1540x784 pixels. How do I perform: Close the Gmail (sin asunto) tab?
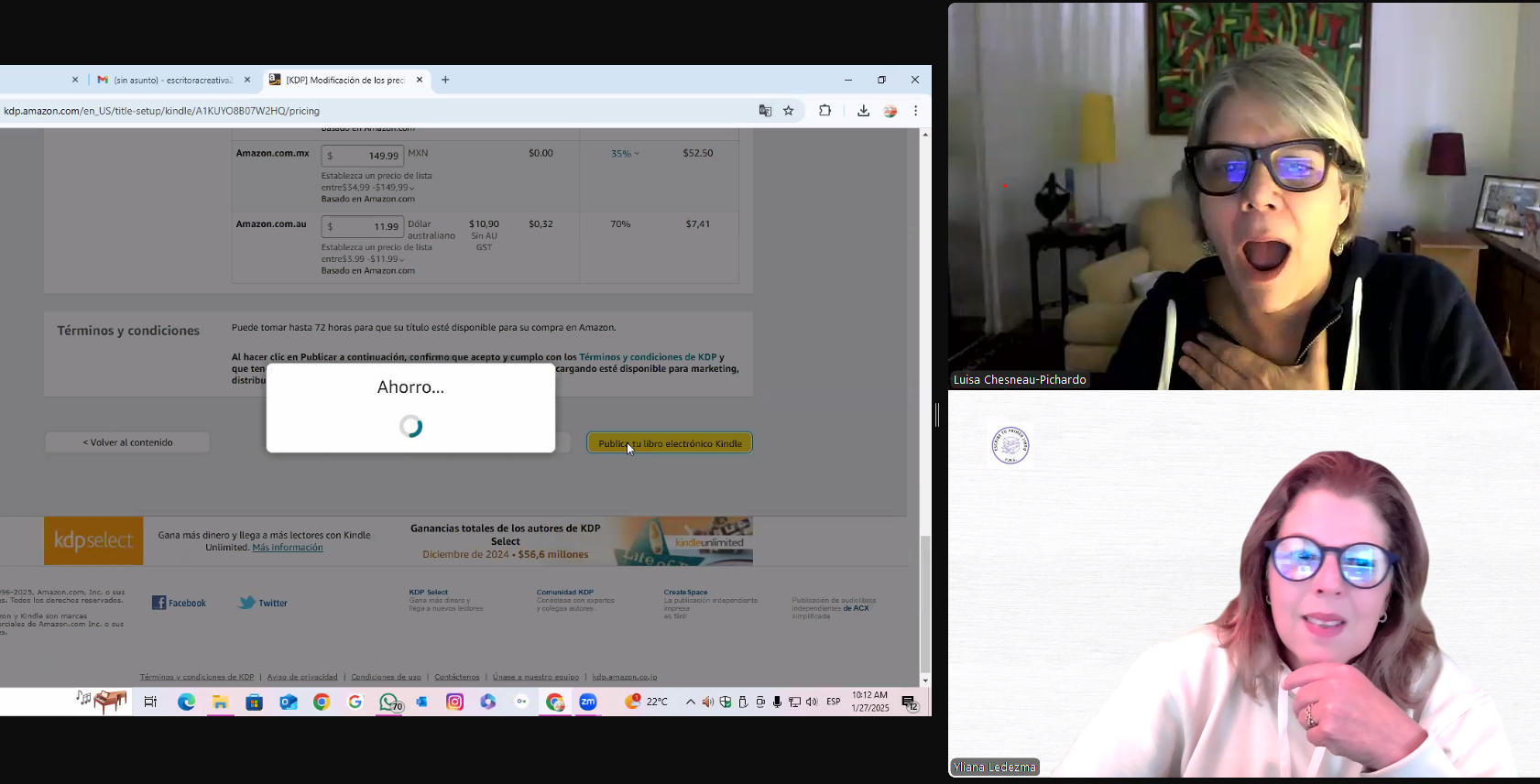pyautogui.click(x=247, y=80)
